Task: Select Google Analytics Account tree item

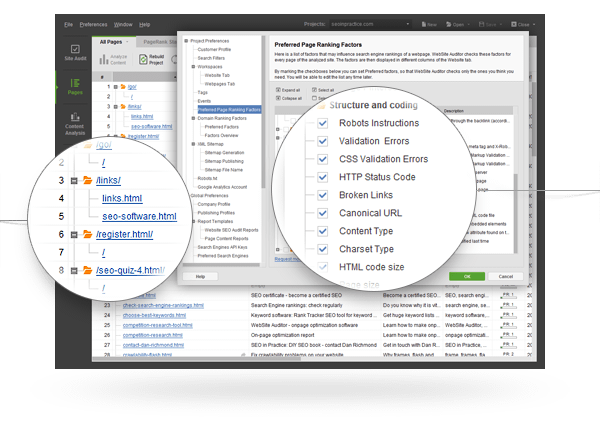Action: tap(222, 187)
